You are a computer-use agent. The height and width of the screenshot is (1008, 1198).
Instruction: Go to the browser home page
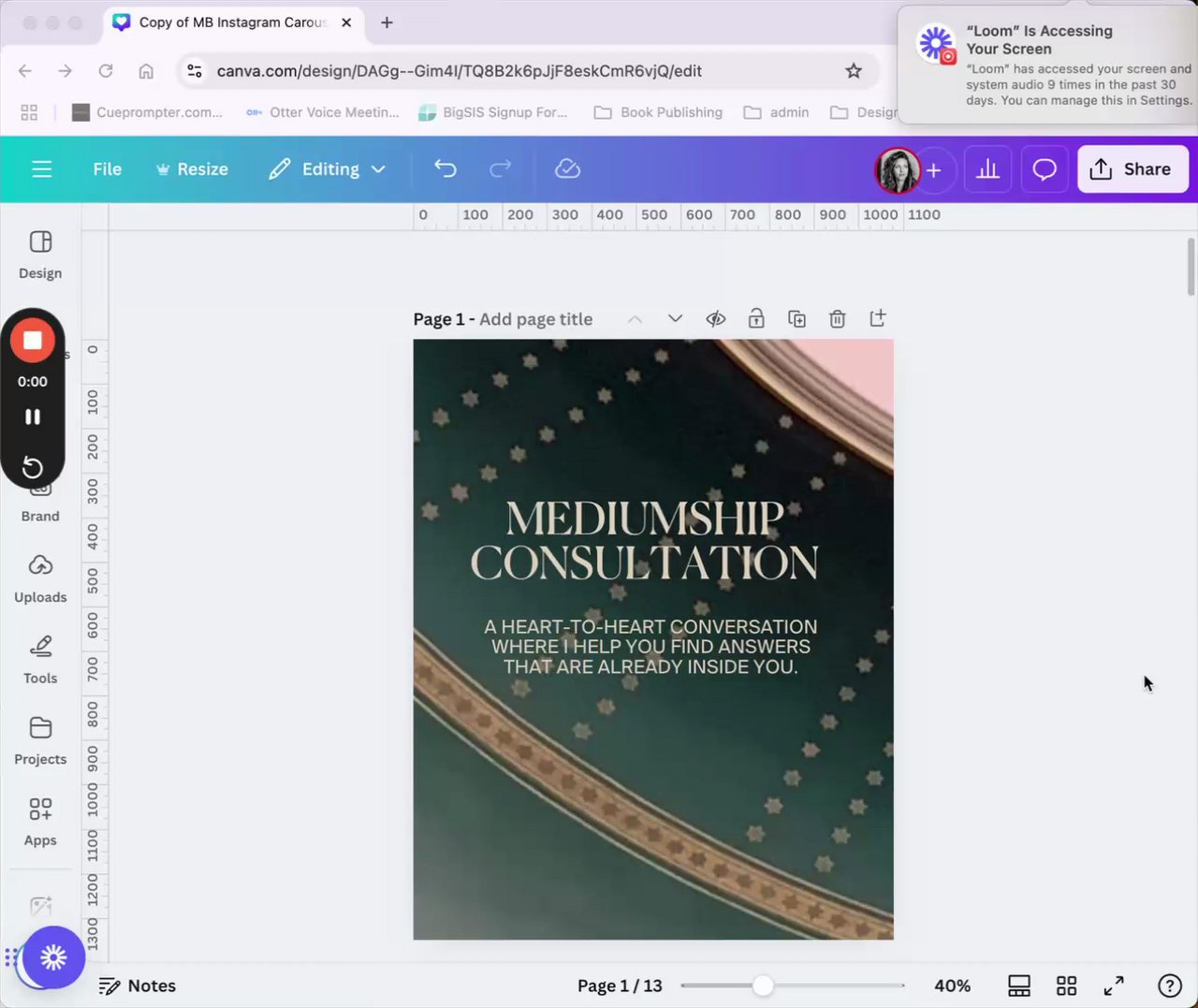click(x=146, y=71)
